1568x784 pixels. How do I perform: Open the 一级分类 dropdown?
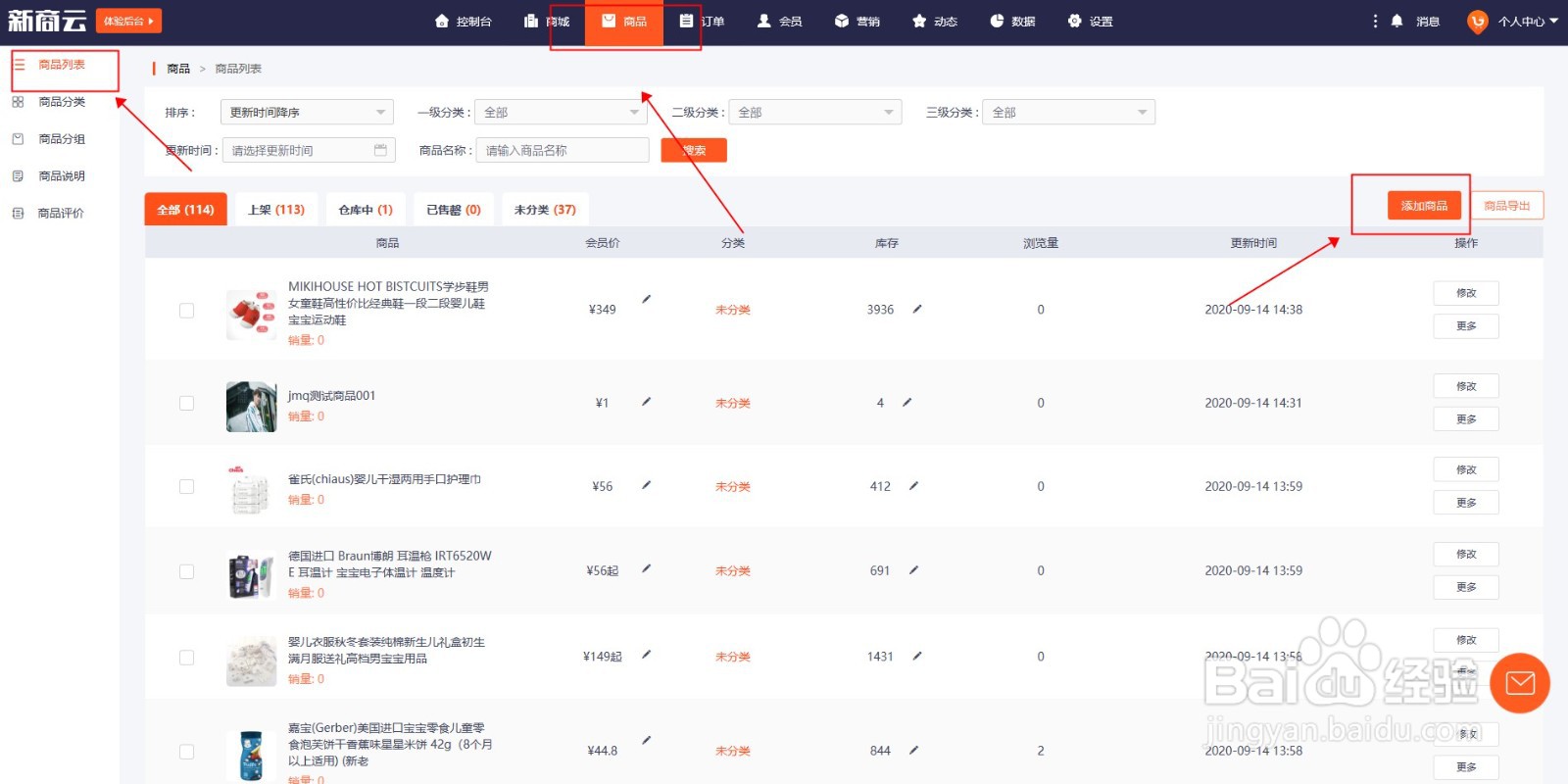coord(562,112)
